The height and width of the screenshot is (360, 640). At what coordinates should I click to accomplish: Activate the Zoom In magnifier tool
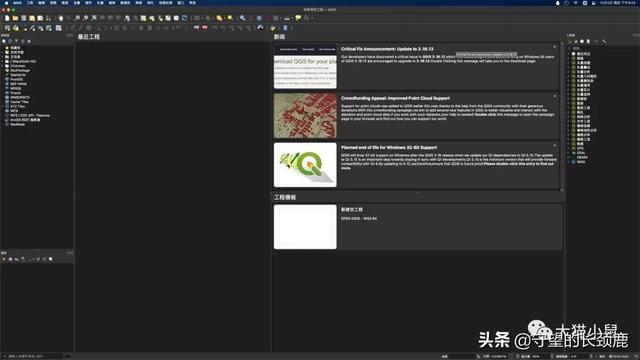click(x=77, y=18)
